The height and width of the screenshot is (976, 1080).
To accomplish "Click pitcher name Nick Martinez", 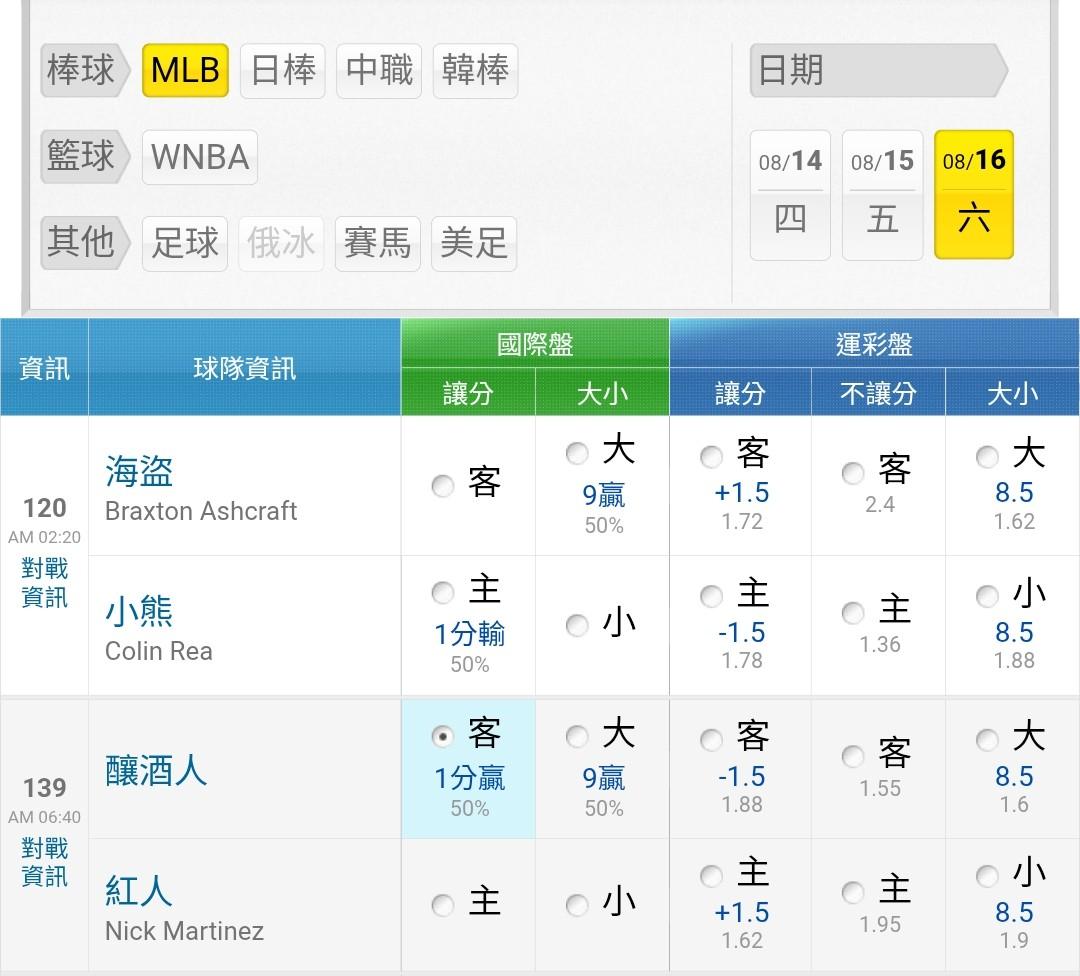I will (x=185, y=931).
